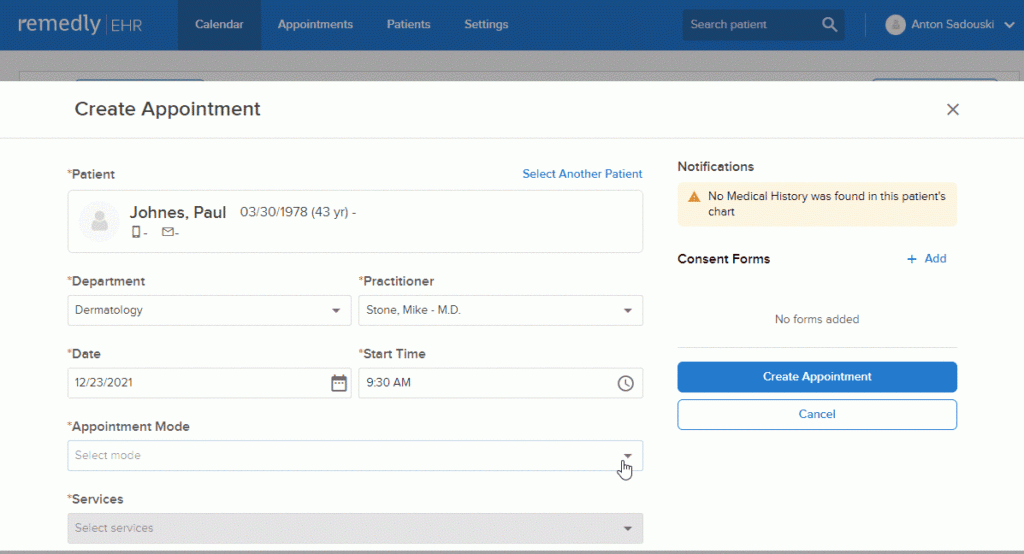Open the Settings menu item

[x=486, y=25]
